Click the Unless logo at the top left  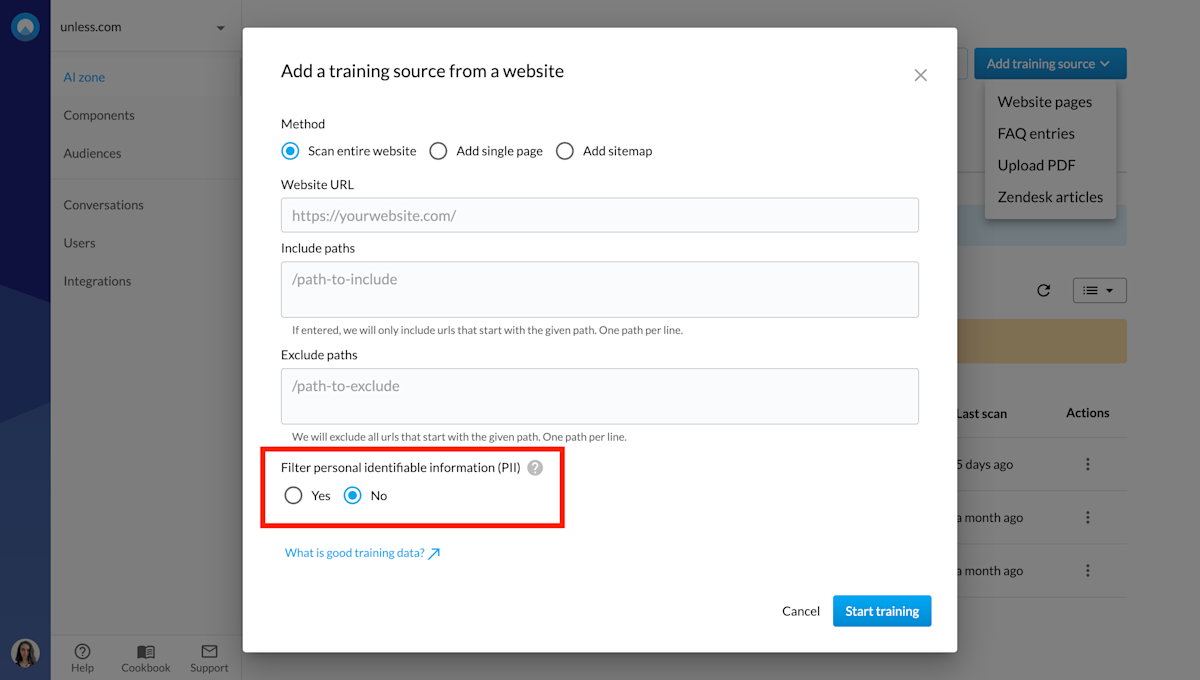24,26
